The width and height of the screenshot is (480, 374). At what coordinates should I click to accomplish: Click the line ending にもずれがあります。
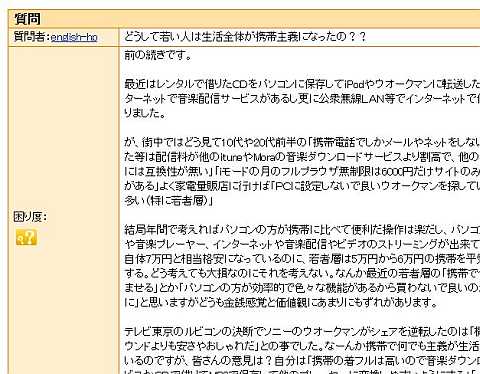[x=281, y=302]
